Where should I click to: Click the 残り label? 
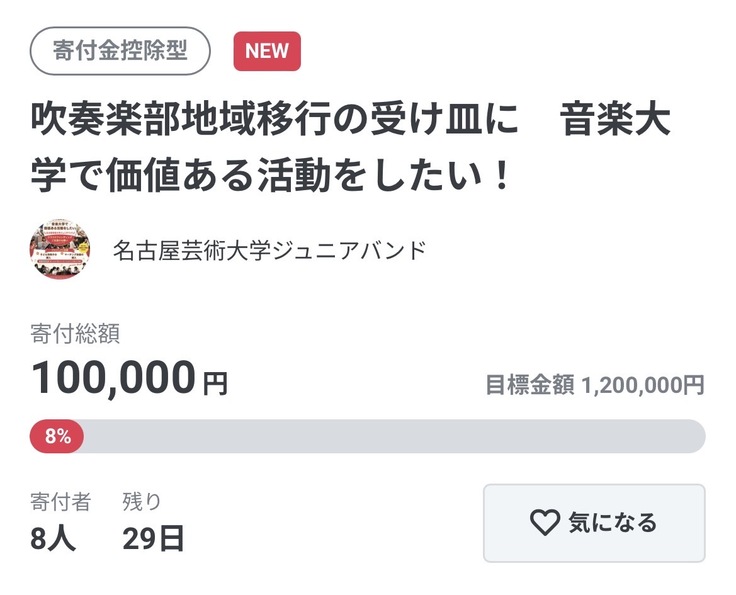141,501
